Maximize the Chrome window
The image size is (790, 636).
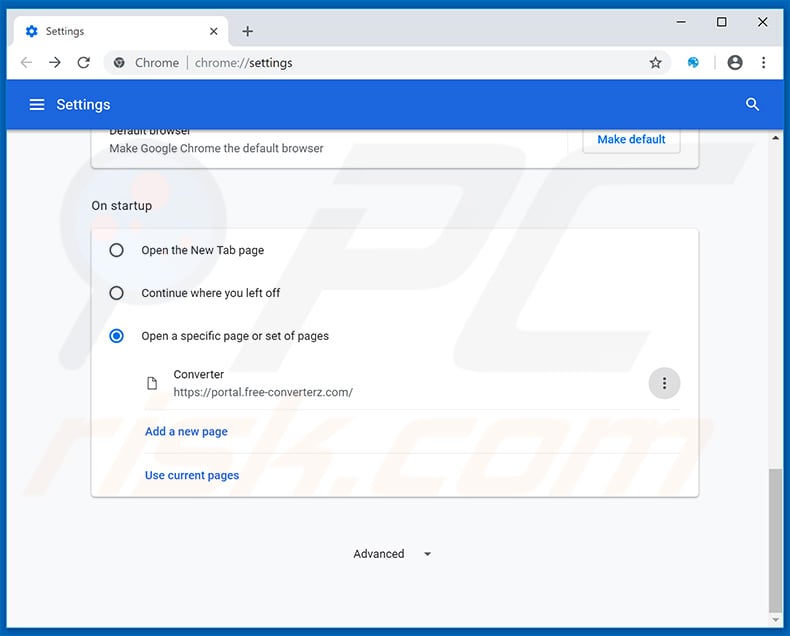coord(721,22)
